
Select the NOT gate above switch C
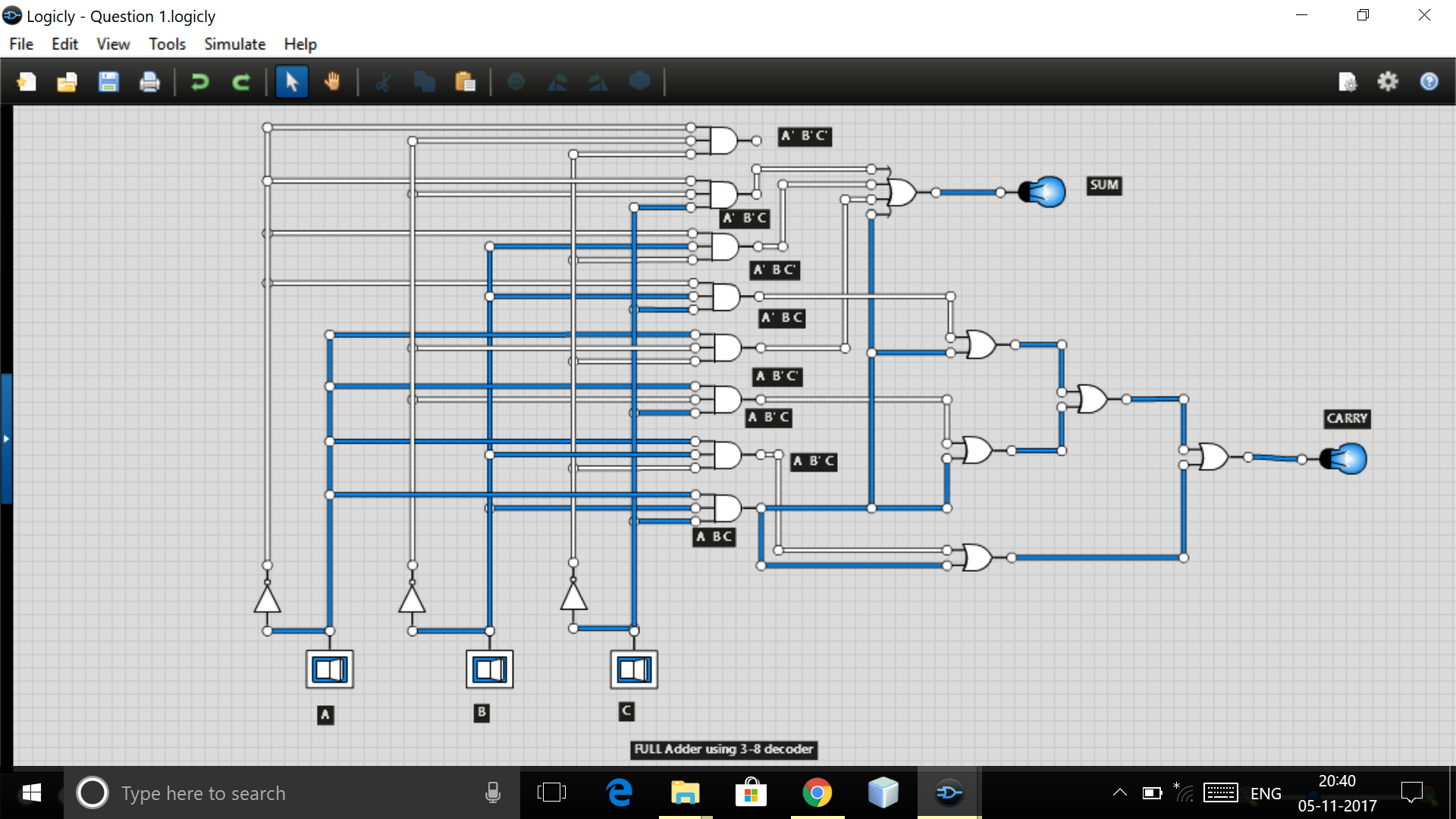tap(573, 595)
